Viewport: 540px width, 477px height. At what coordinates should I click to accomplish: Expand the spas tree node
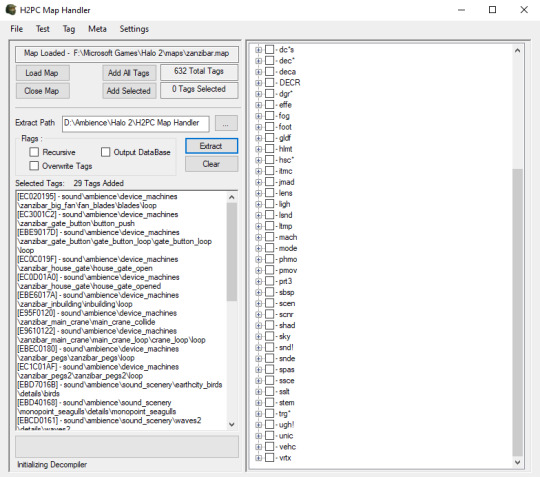tap(258, 370)
